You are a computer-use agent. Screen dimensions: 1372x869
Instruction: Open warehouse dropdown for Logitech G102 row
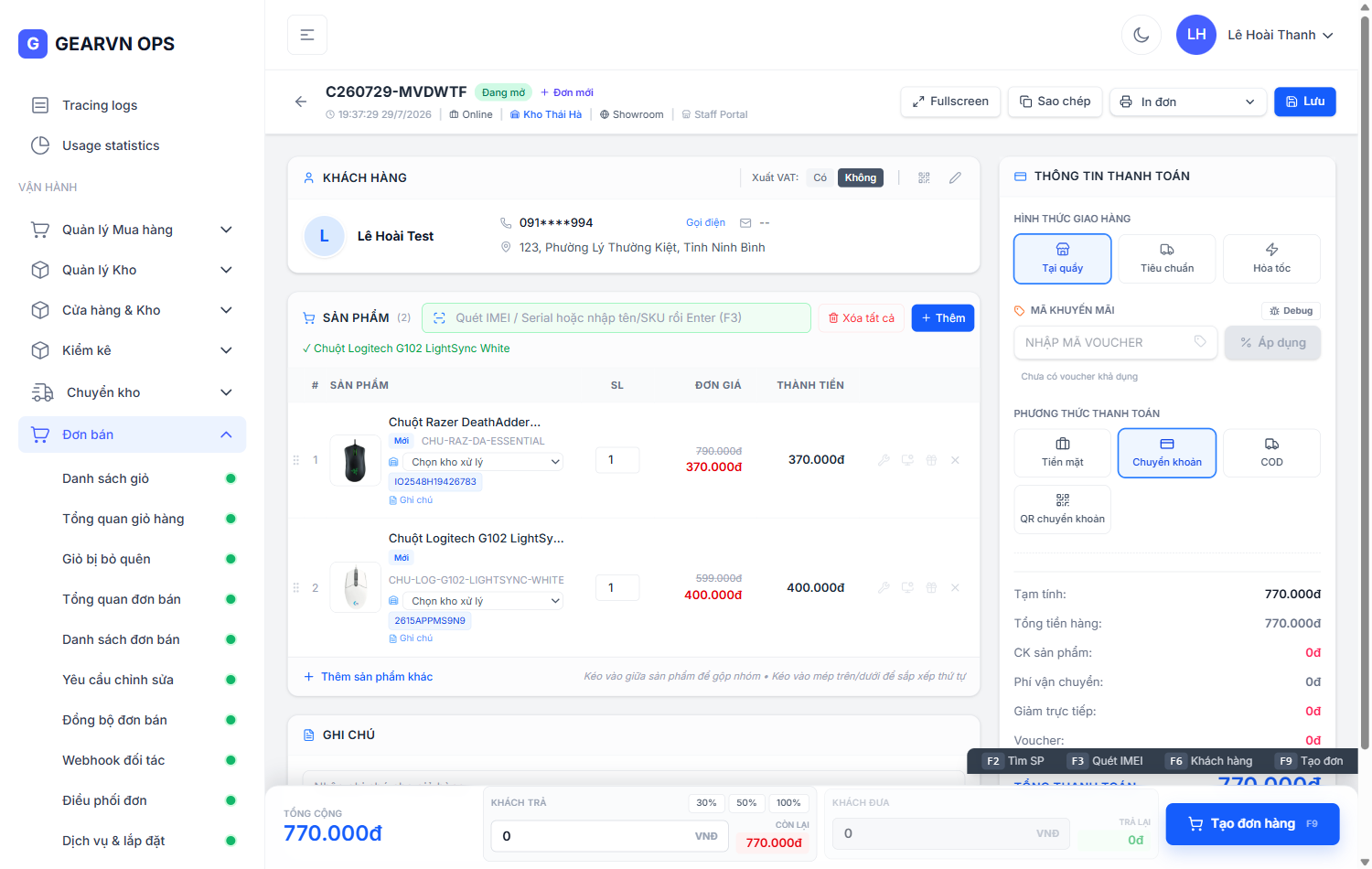pos(484,601)
